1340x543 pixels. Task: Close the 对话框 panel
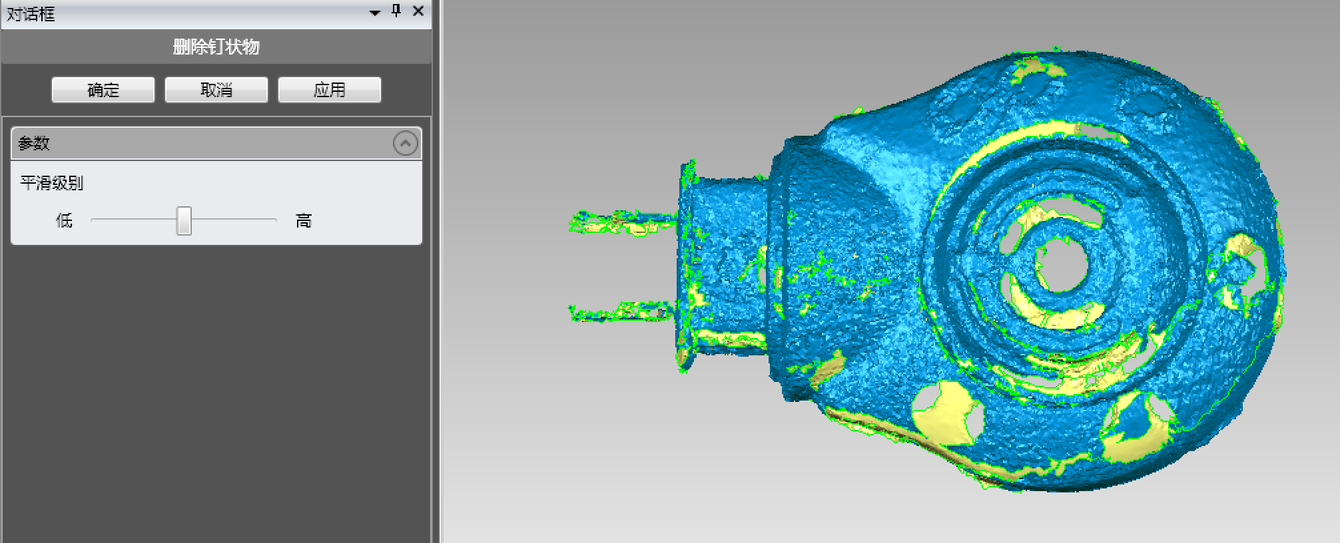[x=418, y=12]
